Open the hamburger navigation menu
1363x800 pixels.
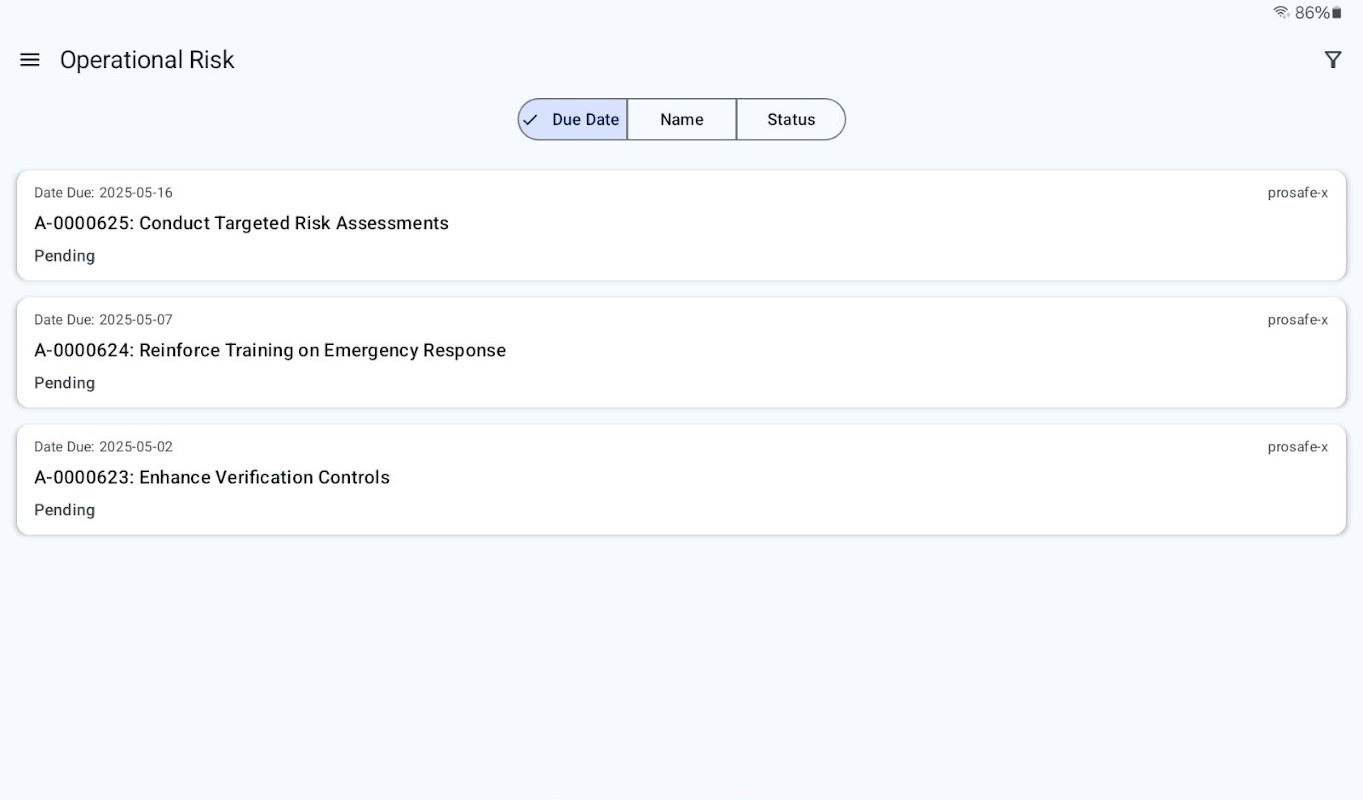[x=30, y=60]
